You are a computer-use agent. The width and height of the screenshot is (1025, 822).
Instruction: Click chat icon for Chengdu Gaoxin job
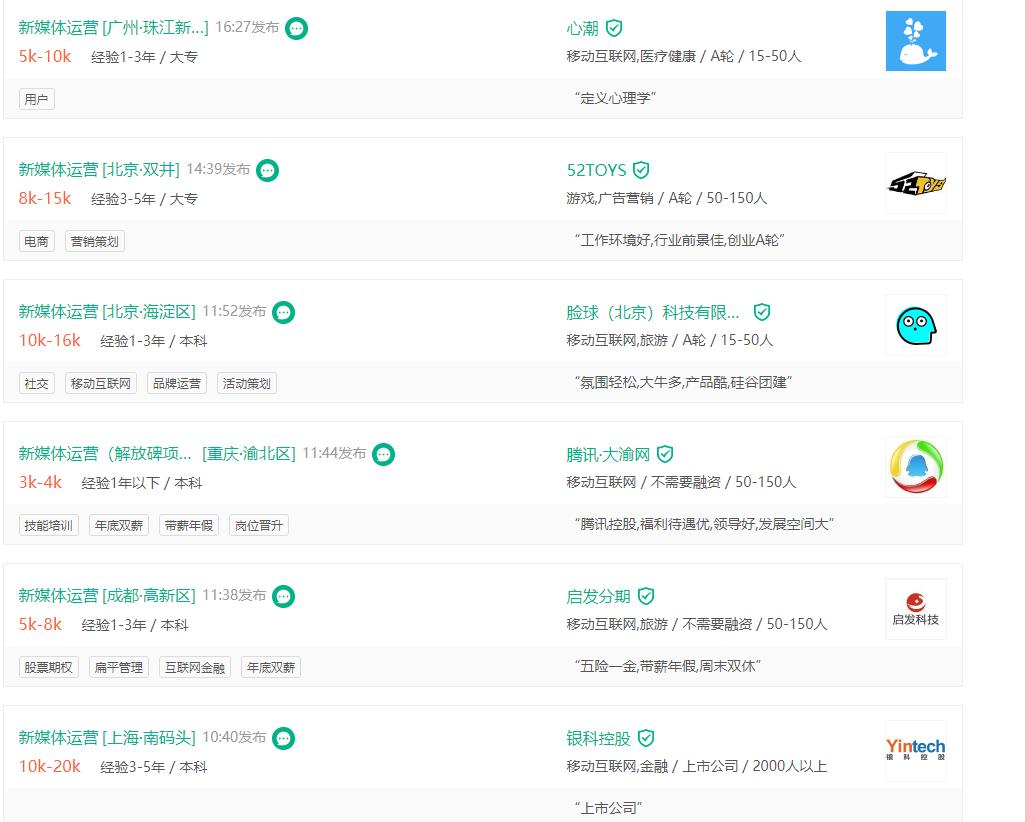click(284, 596)
